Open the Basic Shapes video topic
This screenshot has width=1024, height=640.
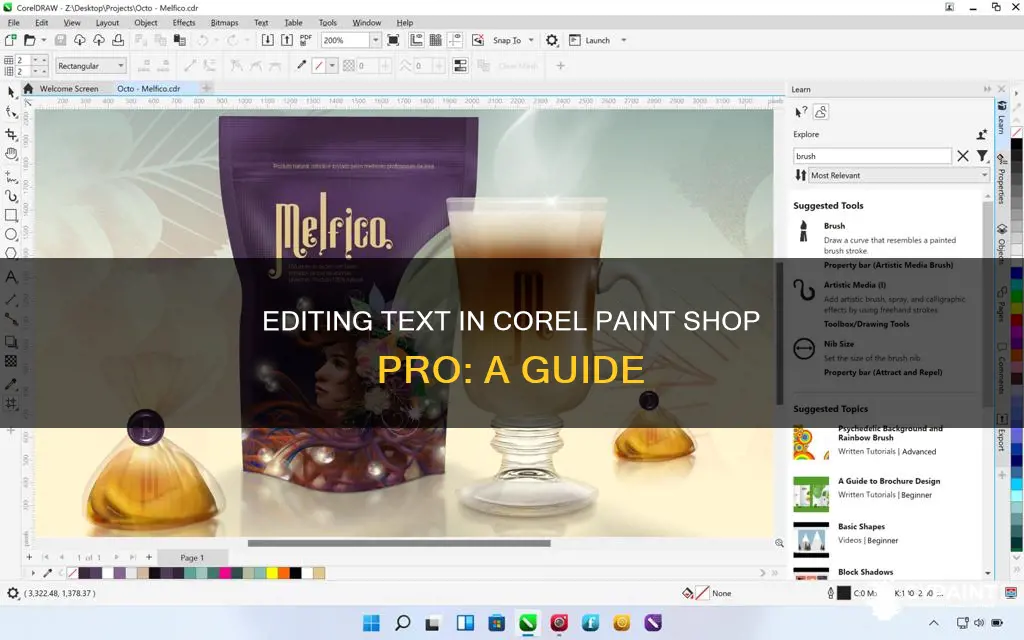(x=861, y=526)
